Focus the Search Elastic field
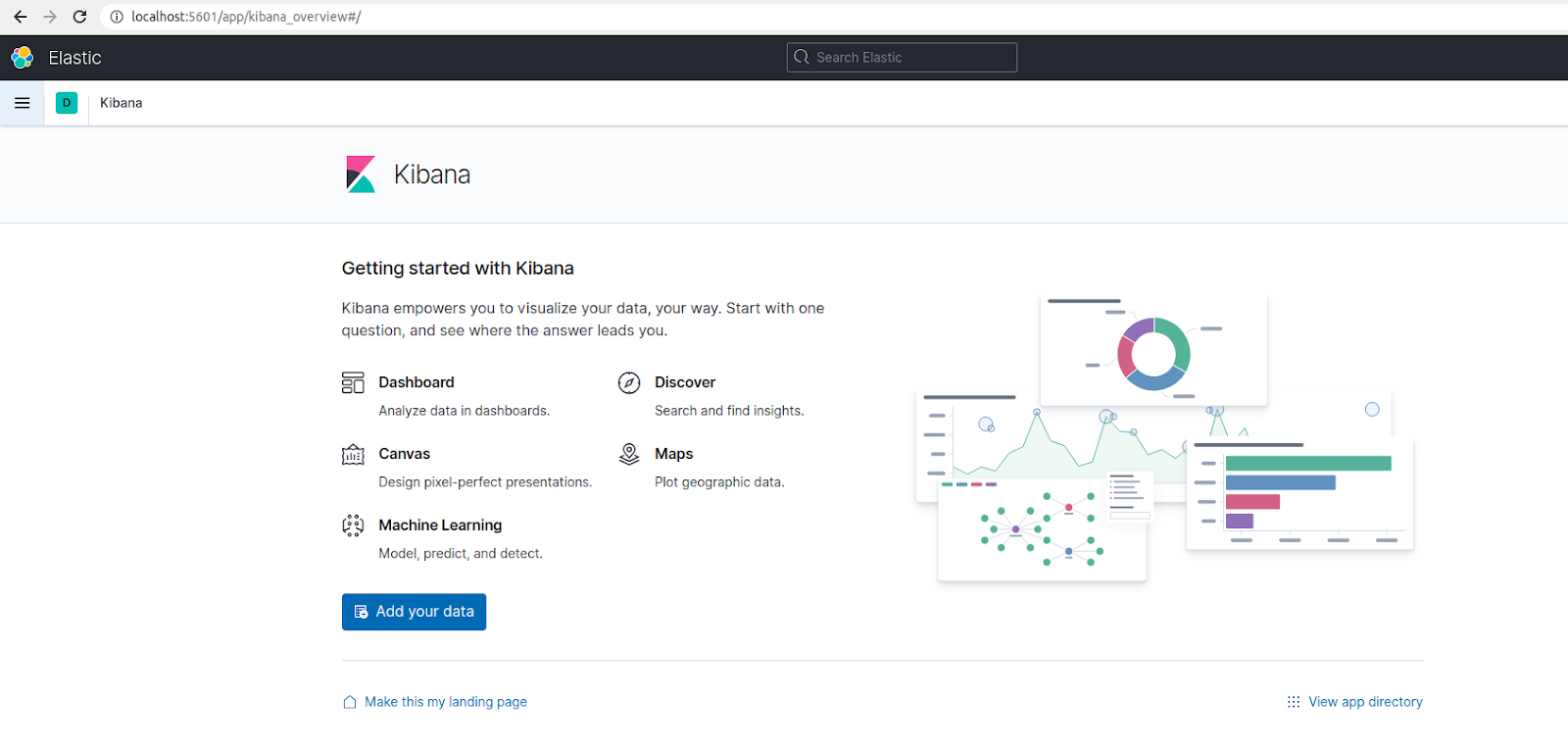The height and width of the screenshot is (751, 1568). point(902,58)
